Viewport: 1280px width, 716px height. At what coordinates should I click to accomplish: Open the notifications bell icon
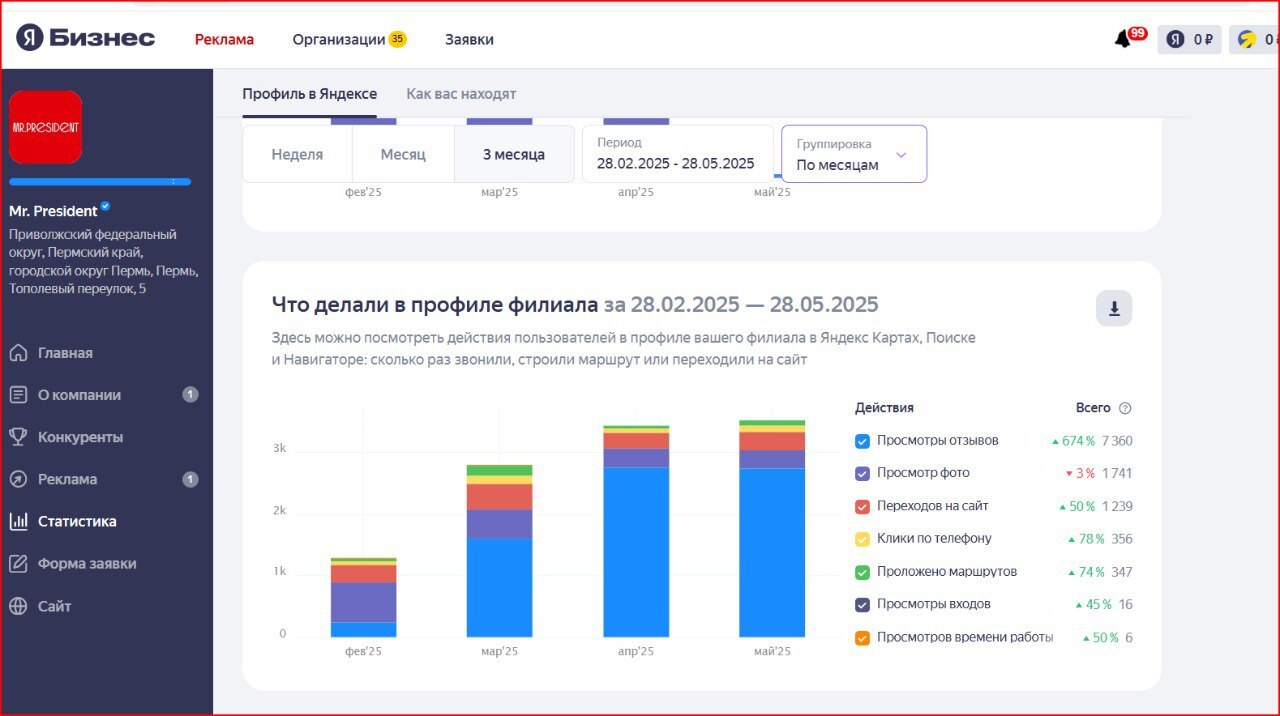point(1123,39)
